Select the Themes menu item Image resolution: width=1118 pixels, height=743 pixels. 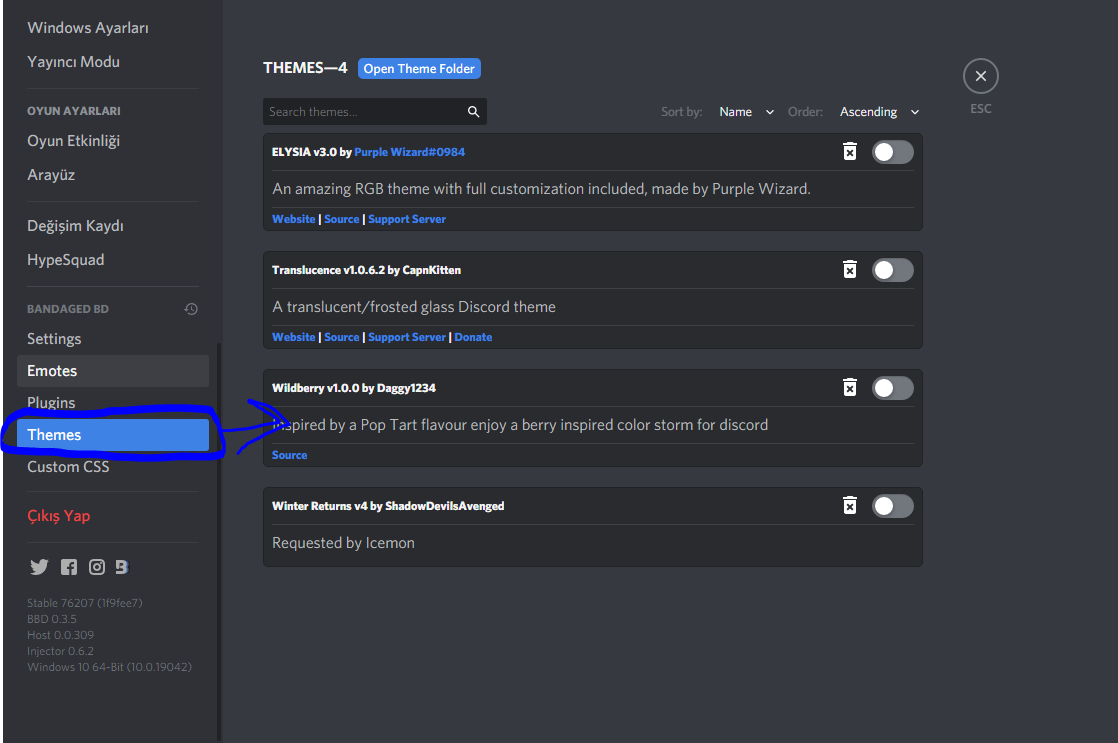[113, 435]
